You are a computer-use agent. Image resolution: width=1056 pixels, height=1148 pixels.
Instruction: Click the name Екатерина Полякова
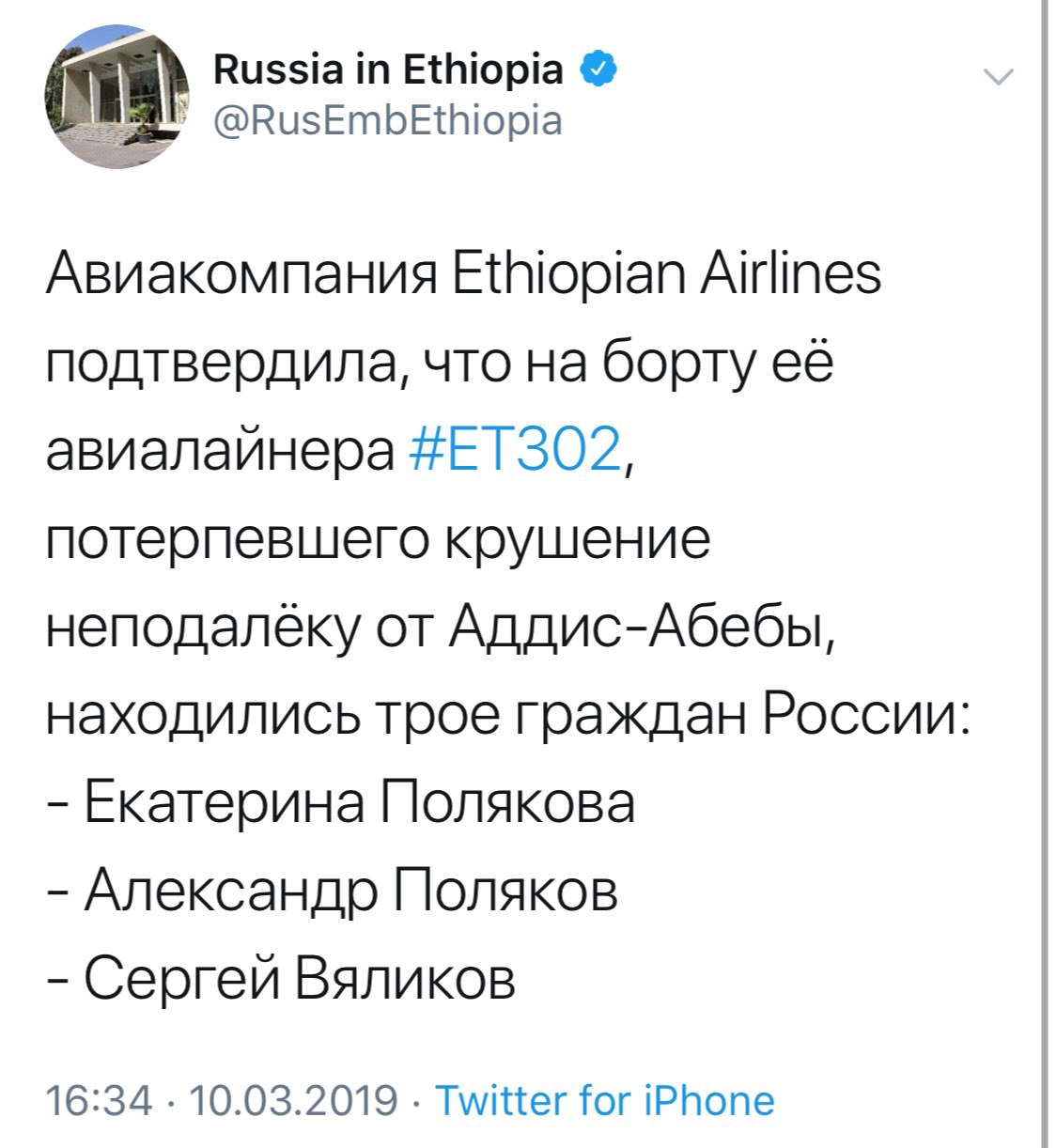359,805
